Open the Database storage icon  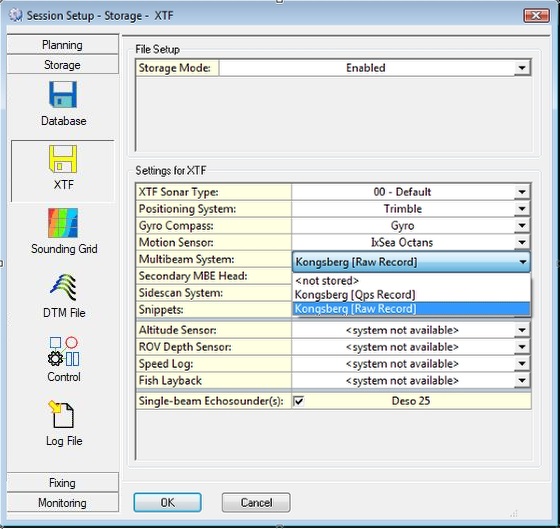63,95
